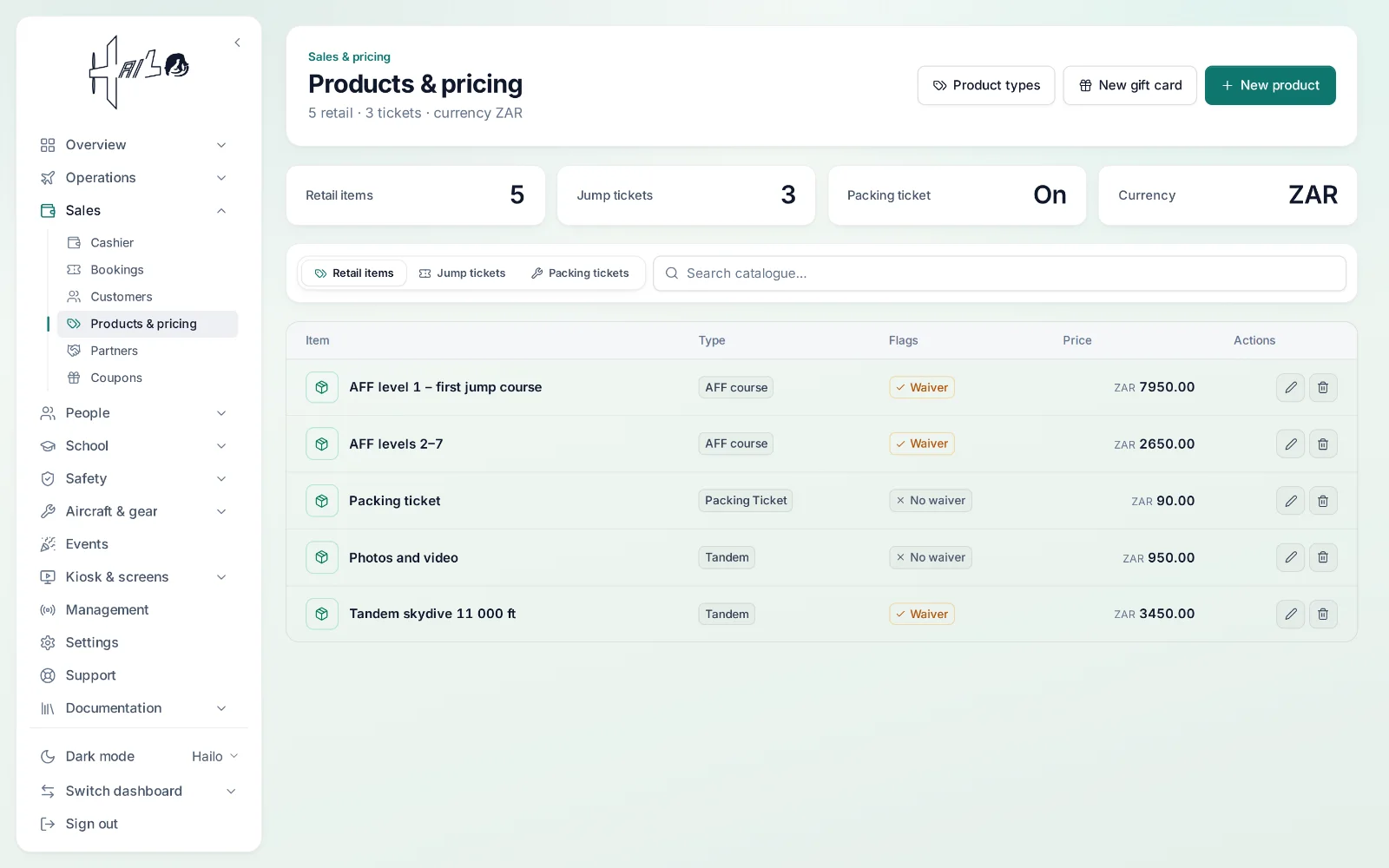Collapse the sidebar with the chevron icon
The image size is (1389, 868).
point(237,43)
